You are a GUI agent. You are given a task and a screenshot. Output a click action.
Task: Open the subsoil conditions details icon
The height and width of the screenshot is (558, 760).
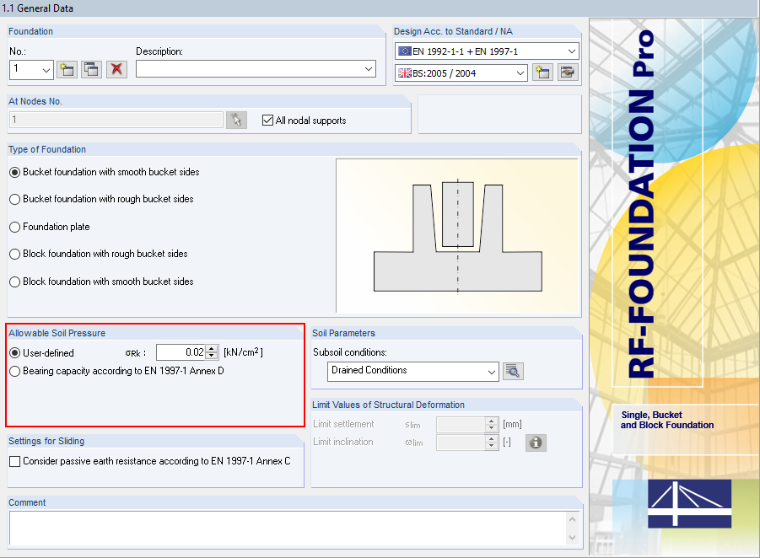pos(513,372)
